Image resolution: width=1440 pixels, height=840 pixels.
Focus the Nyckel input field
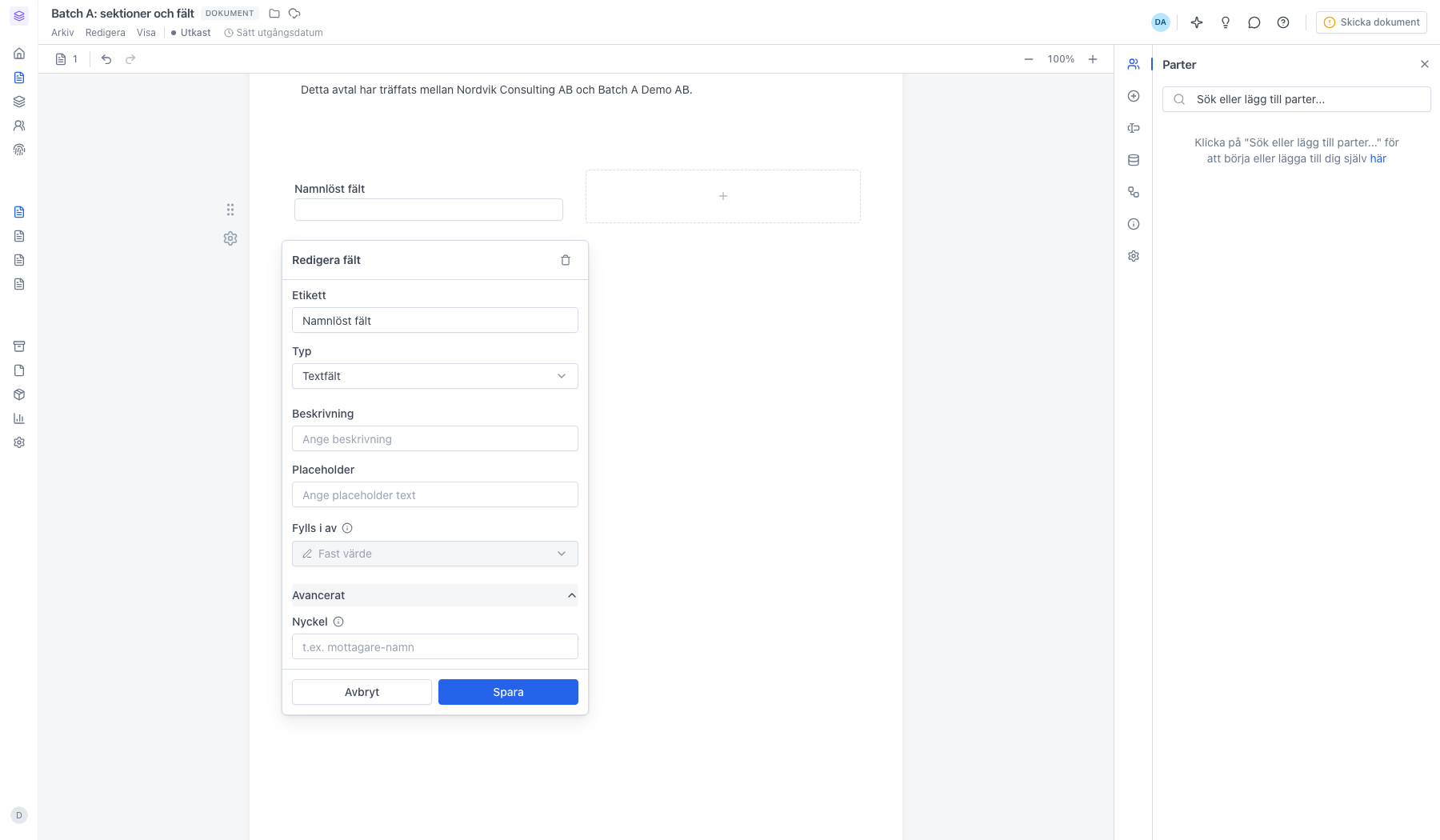point(435,646)
